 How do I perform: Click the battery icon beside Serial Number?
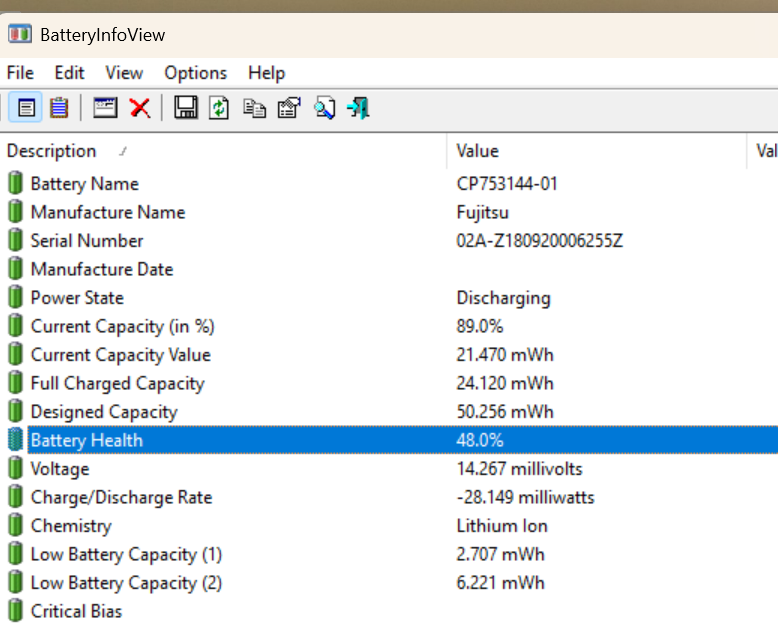15,240
